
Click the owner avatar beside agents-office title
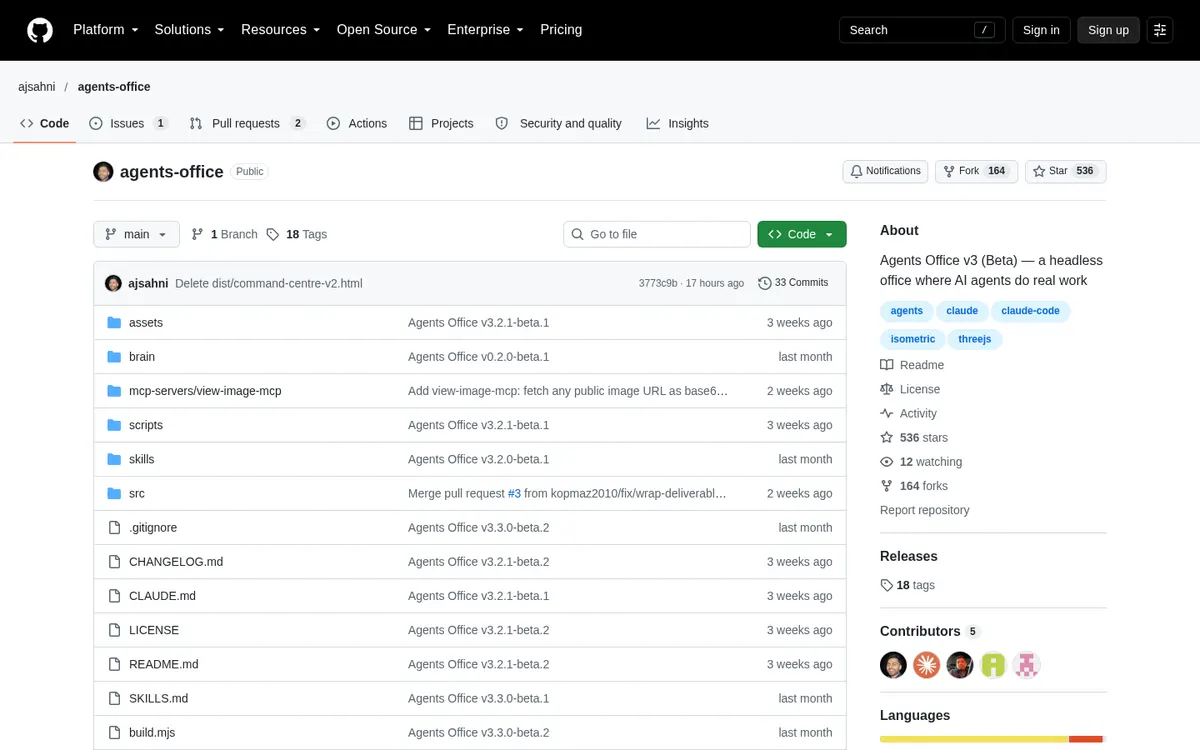[103, 172]
